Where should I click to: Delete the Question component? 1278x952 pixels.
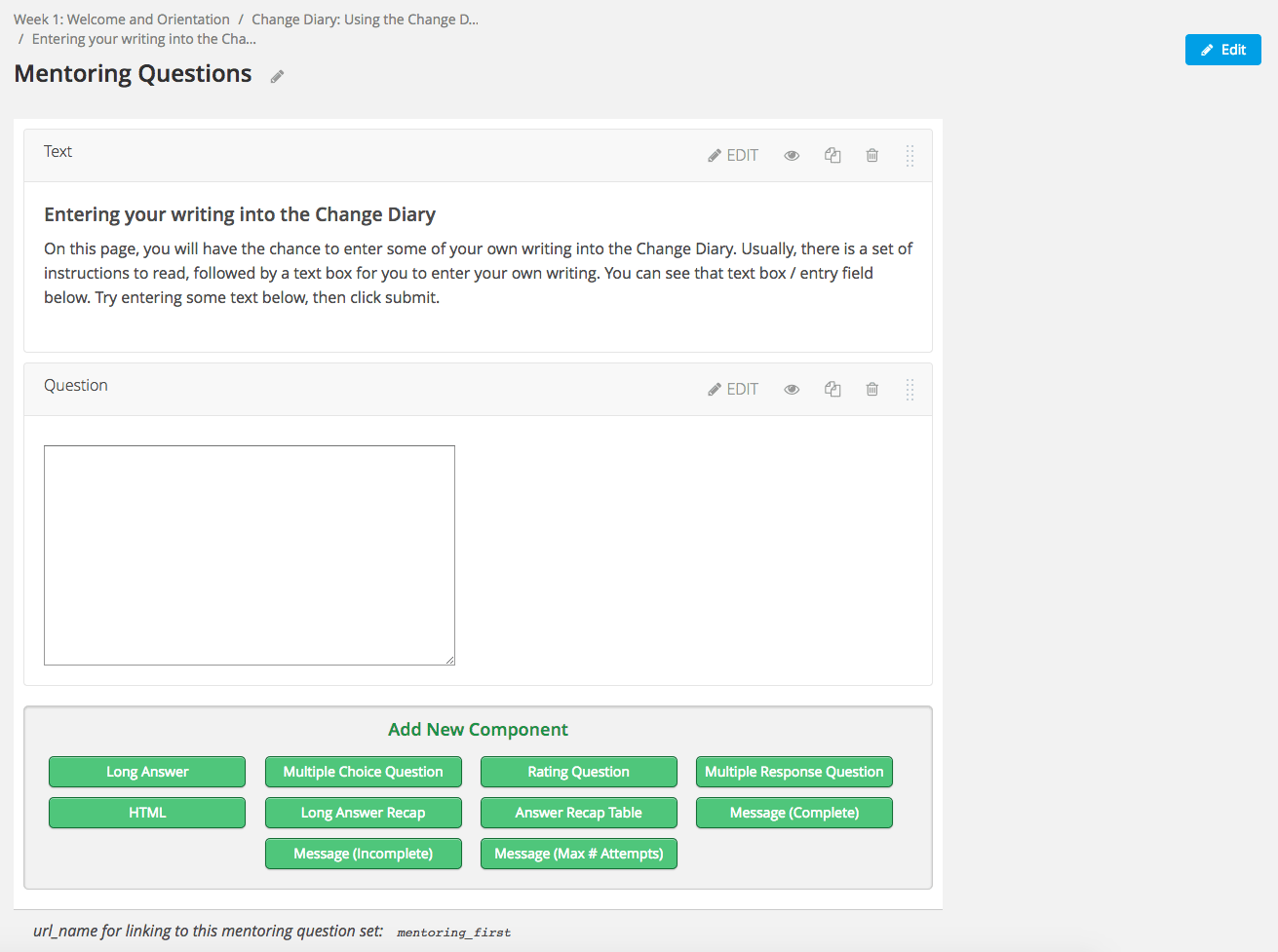(871, 388)
